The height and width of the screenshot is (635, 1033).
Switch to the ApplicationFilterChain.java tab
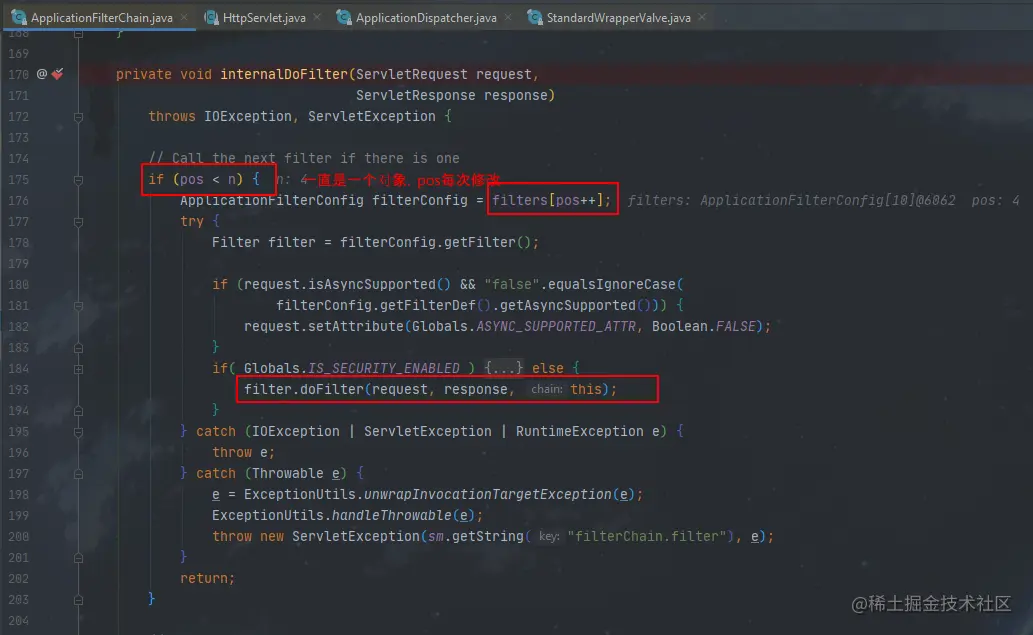click(x=101, y=18)
